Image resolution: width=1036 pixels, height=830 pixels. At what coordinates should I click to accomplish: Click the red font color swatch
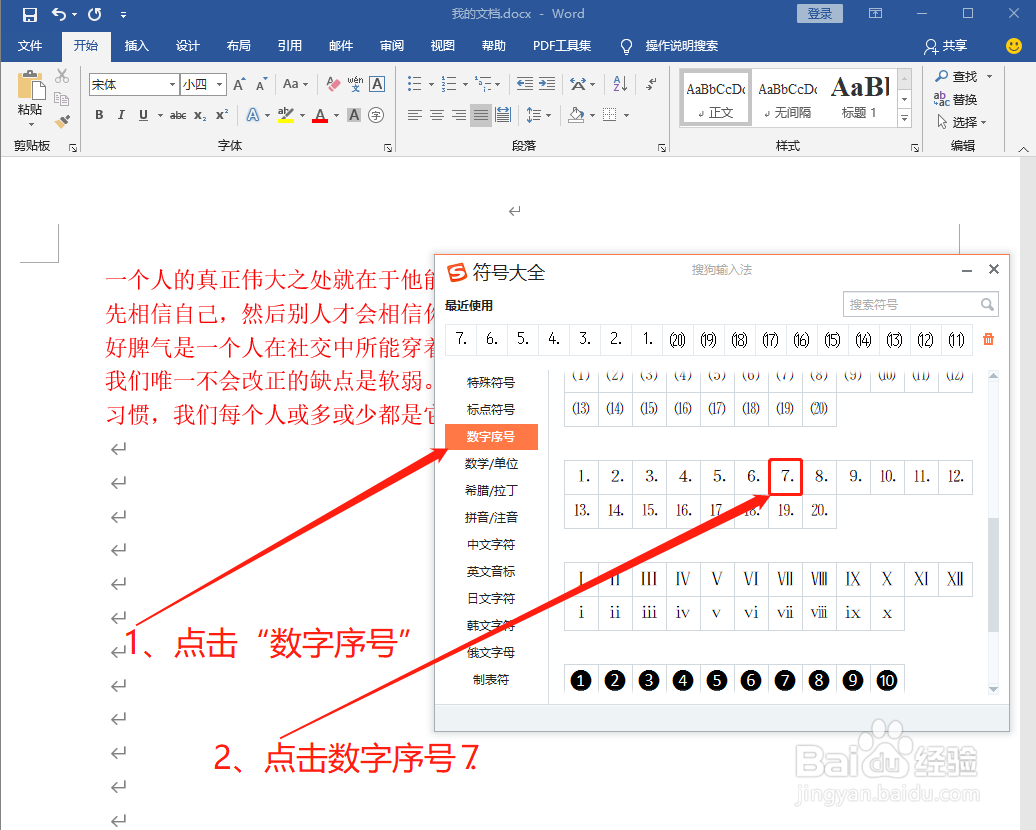click(x=320, y=117)
